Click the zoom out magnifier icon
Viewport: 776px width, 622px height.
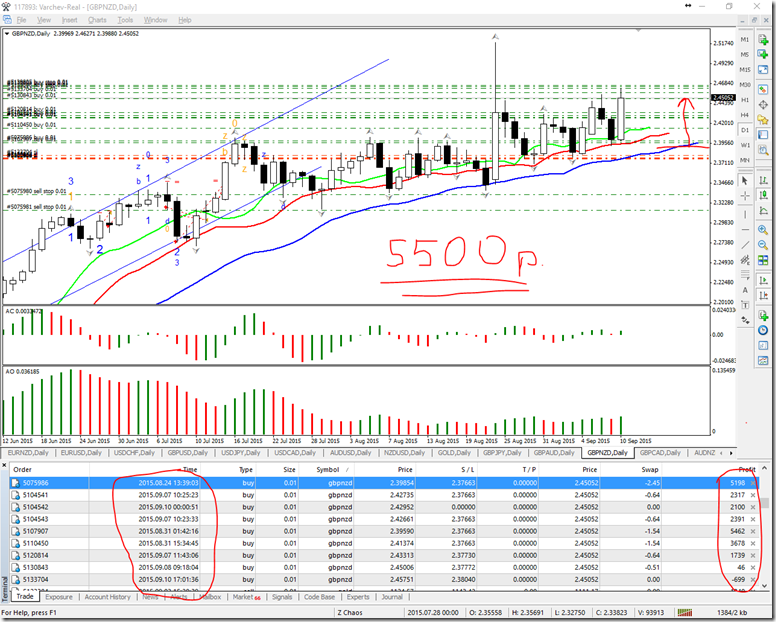763,245
